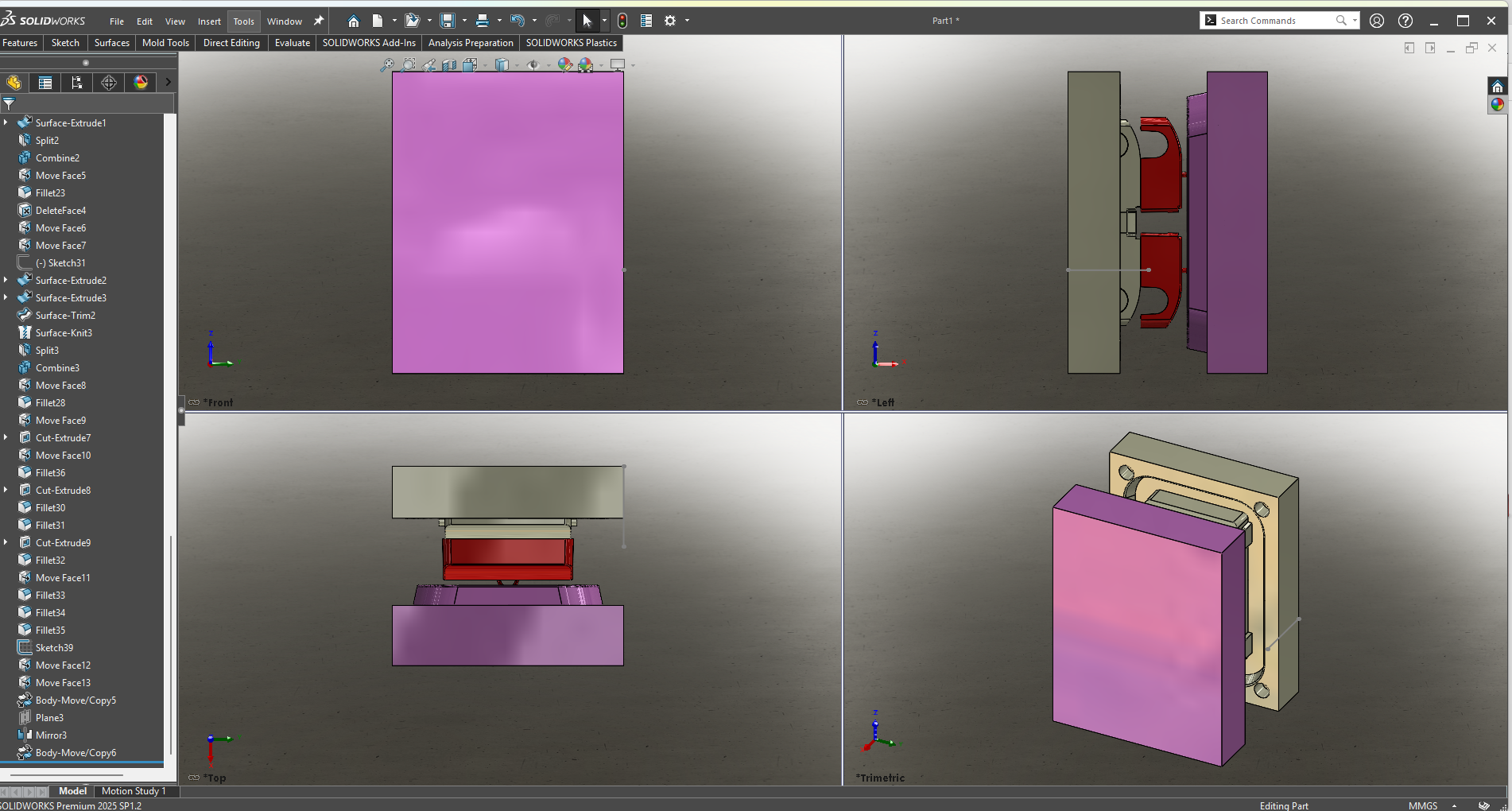
Task: Open the PropertyManager tab icon
Action: (x=45, y=83)
